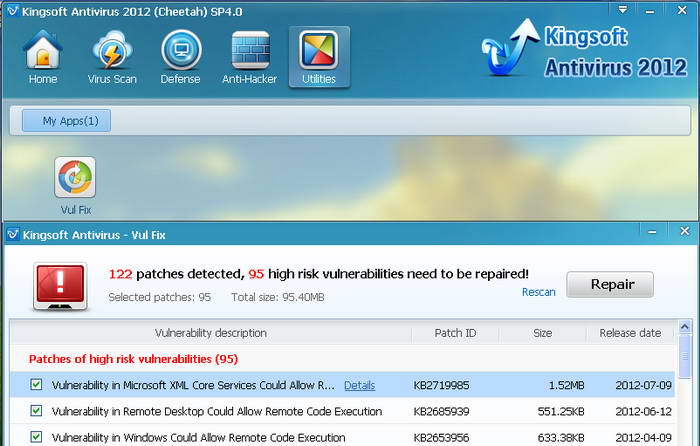This screenshot has width=700, height=446.
Task: Click the Repair button
Action: click(x=610, y=284)
